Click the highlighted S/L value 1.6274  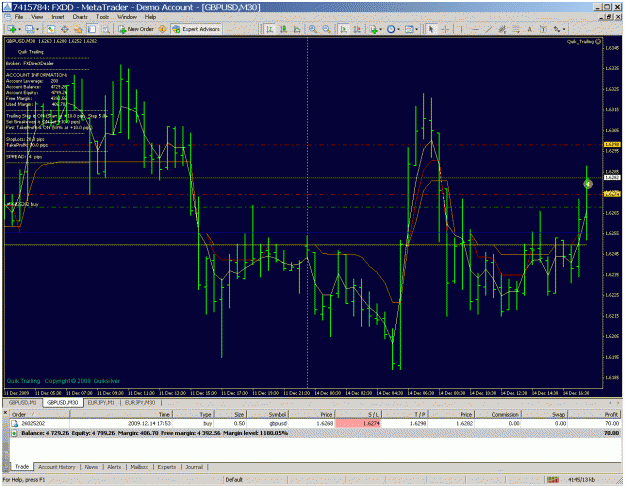tap(358, 423)
